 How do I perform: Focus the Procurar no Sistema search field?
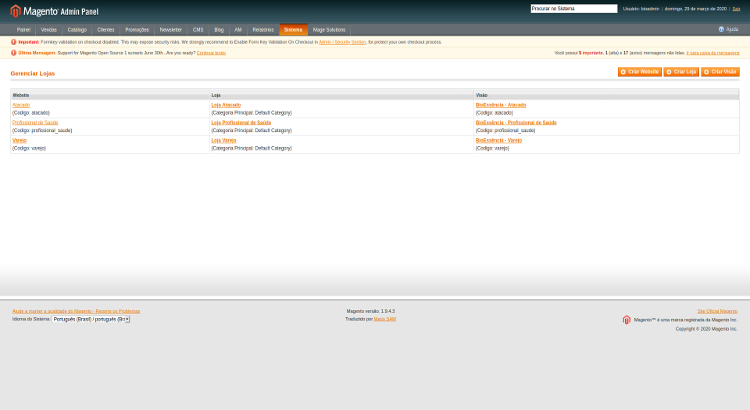574,9
